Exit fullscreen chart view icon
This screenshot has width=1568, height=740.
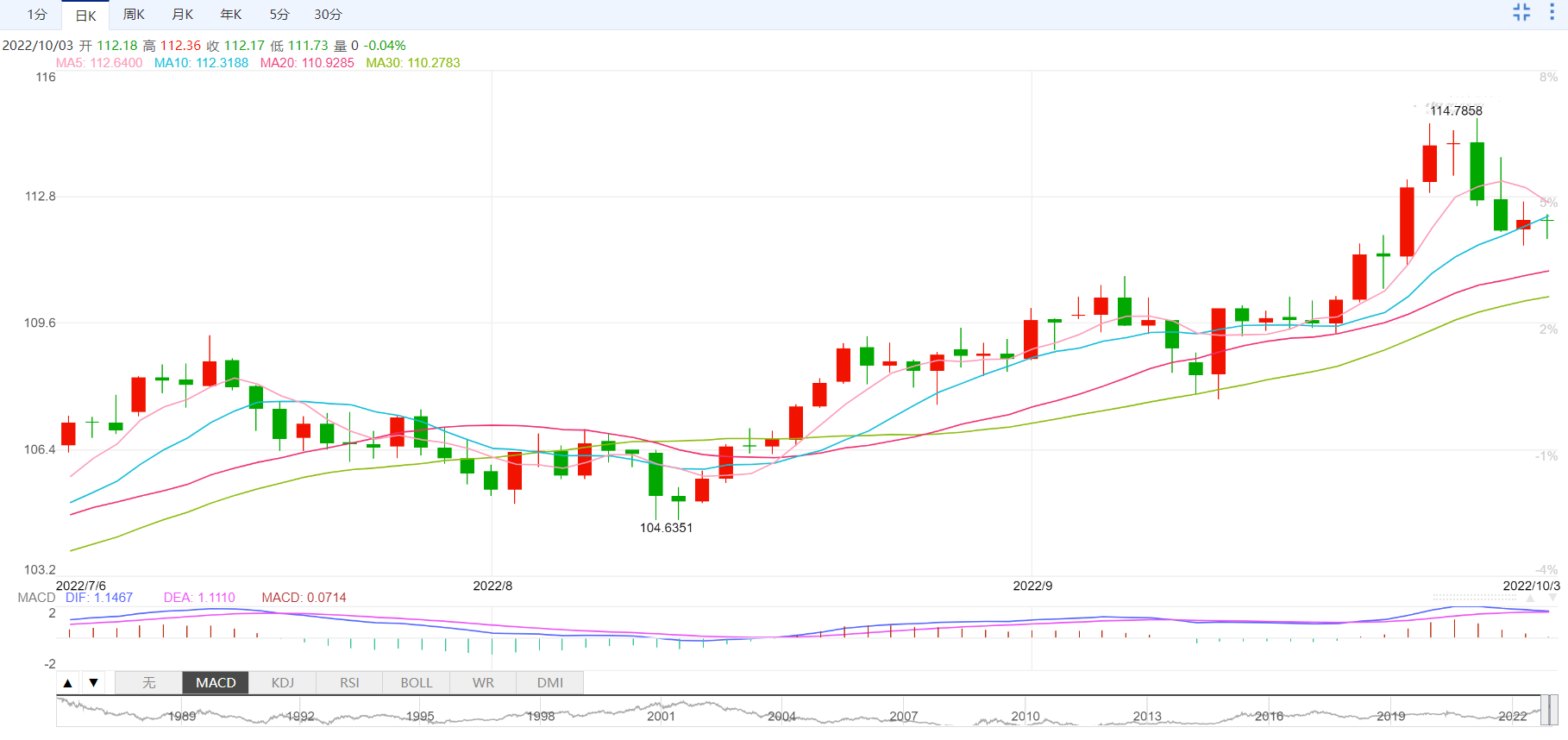1521,12
